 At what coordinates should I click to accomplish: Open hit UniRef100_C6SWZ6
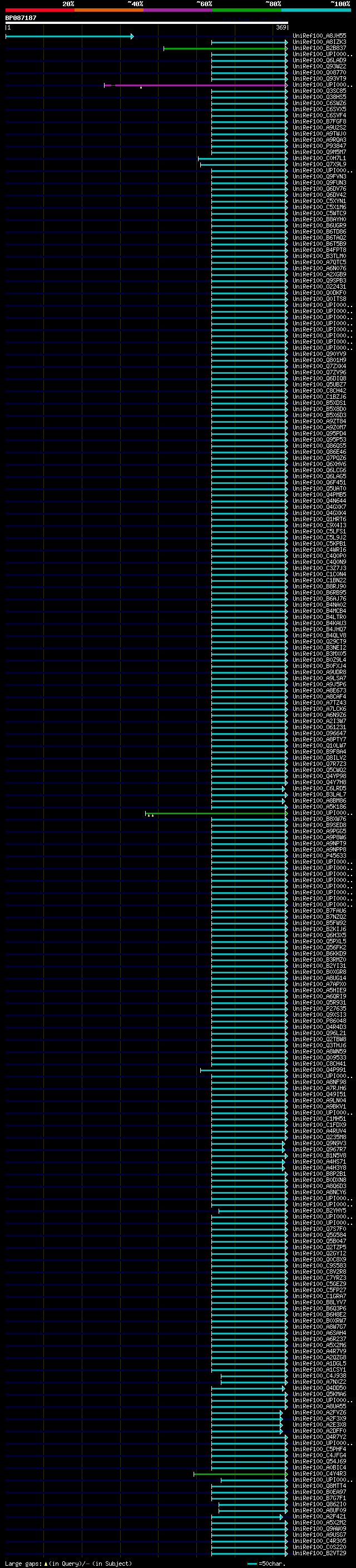coord(319,103)
